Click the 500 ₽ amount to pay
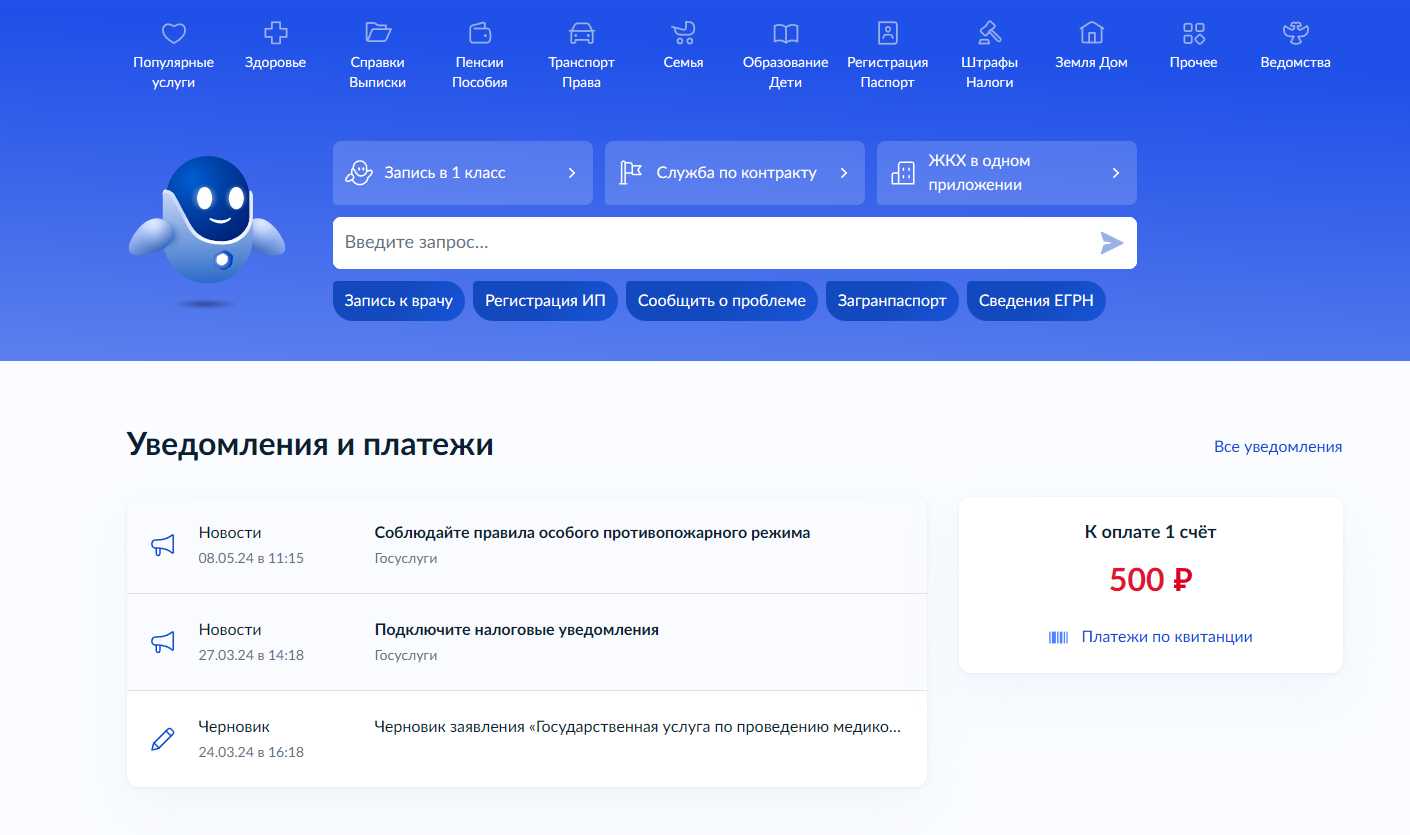The image size is (1410, 835). pyautogui.click(x=1151, y=580)
